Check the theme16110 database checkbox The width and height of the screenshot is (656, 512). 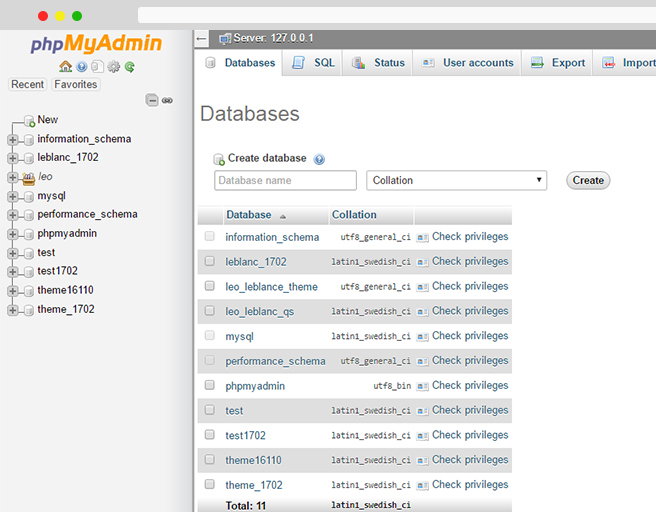[210, 459]
